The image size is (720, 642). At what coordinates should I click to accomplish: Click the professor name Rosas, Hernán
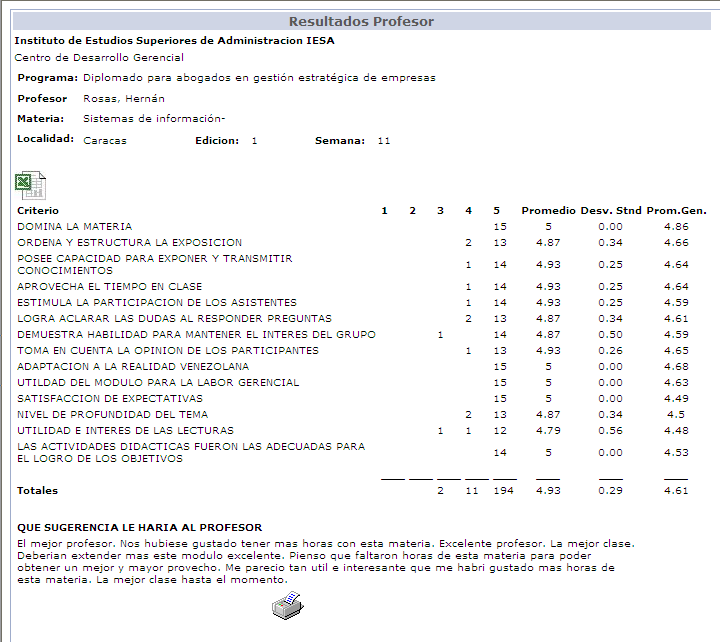click(x=124, y=99)
